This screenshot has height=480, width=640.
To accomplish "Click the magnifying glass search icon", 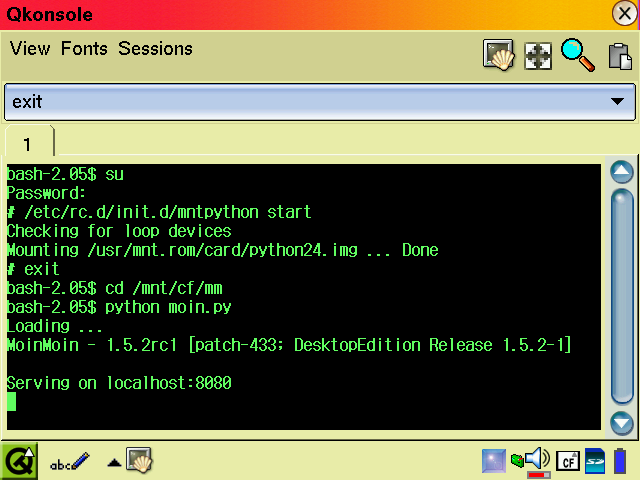I will coord(578,54).
